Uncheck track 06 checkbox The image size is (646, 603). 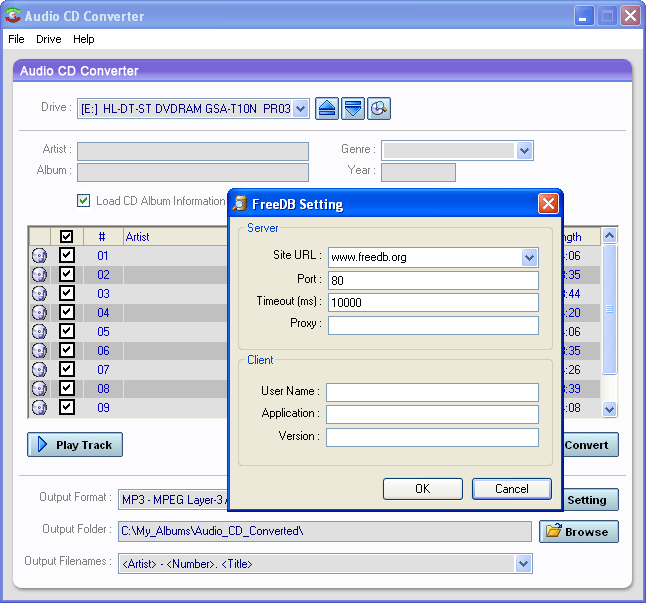click(x=67, y=350)
